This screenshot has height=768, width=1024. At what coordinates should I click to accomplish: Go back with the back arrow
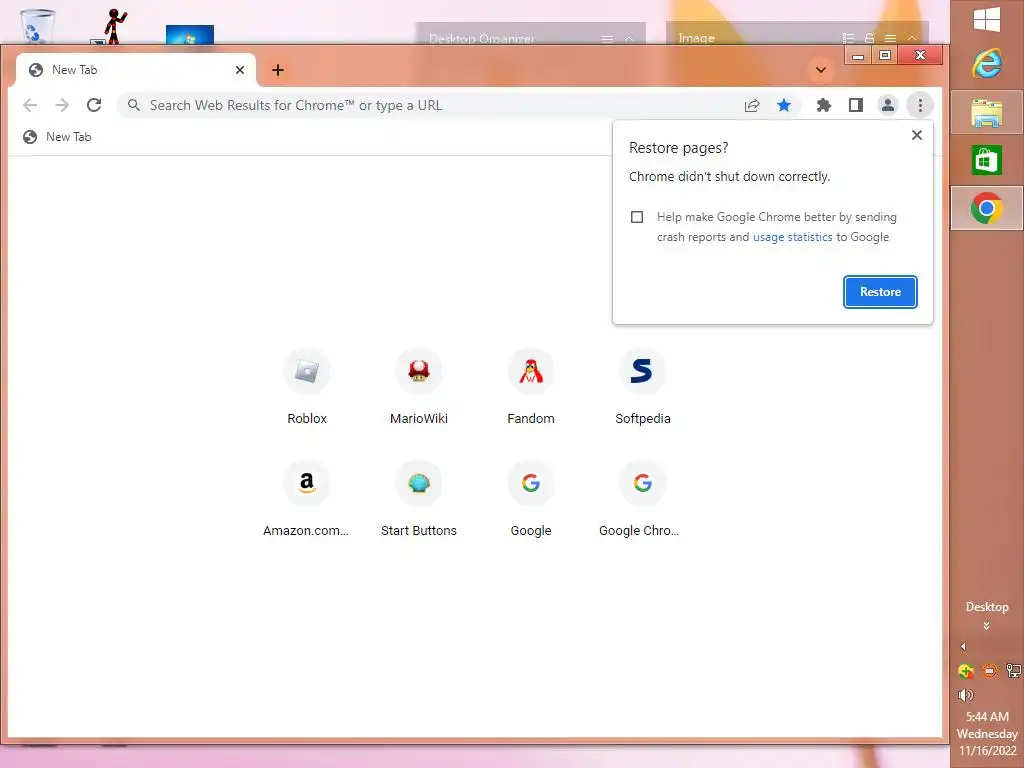pyautogui.click(x=30, y=105)
